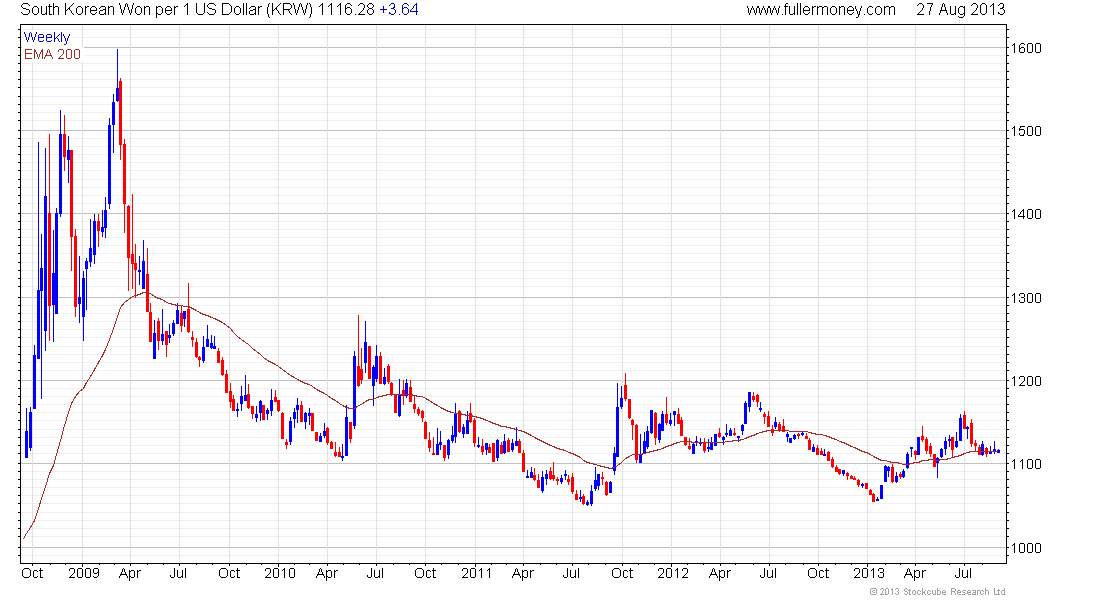Select the 2011 year label on time axis
This screenshot has height=600, width=1100.
pos(476,573)
